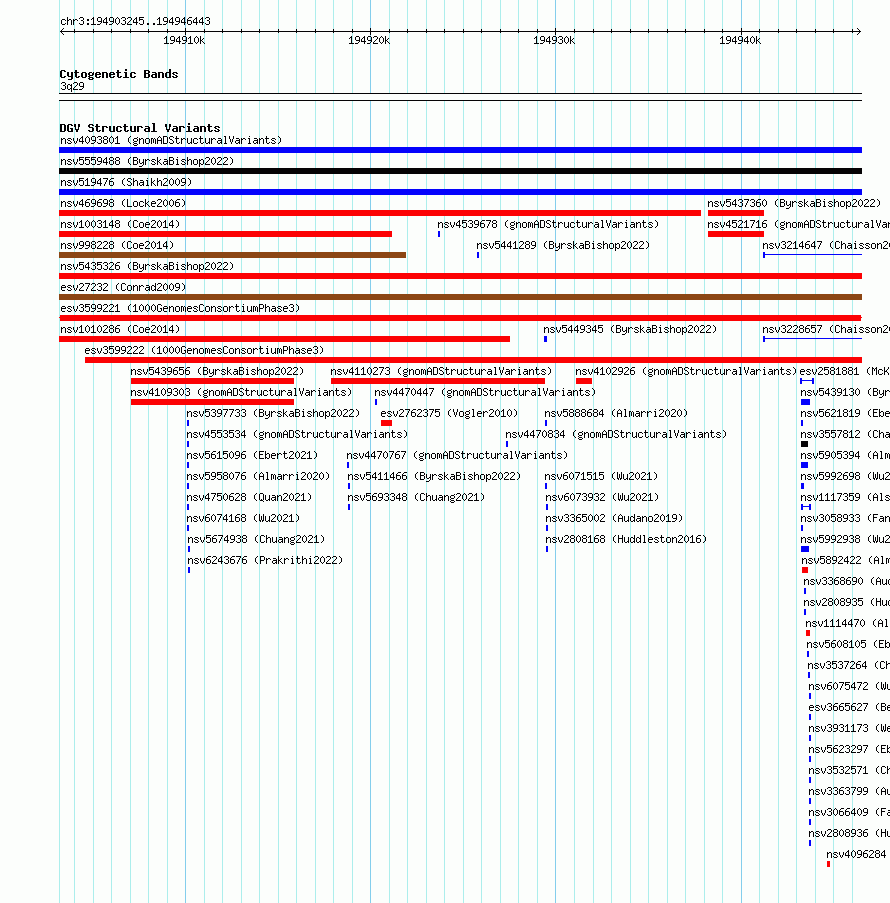
Task: Open the nsv5449345 ByrskaBishop2022 label
Action: click(630, 329)
